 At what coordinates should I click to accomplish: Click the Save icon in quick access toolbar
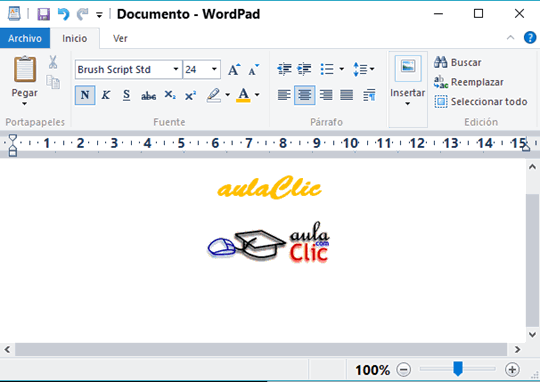43,14
